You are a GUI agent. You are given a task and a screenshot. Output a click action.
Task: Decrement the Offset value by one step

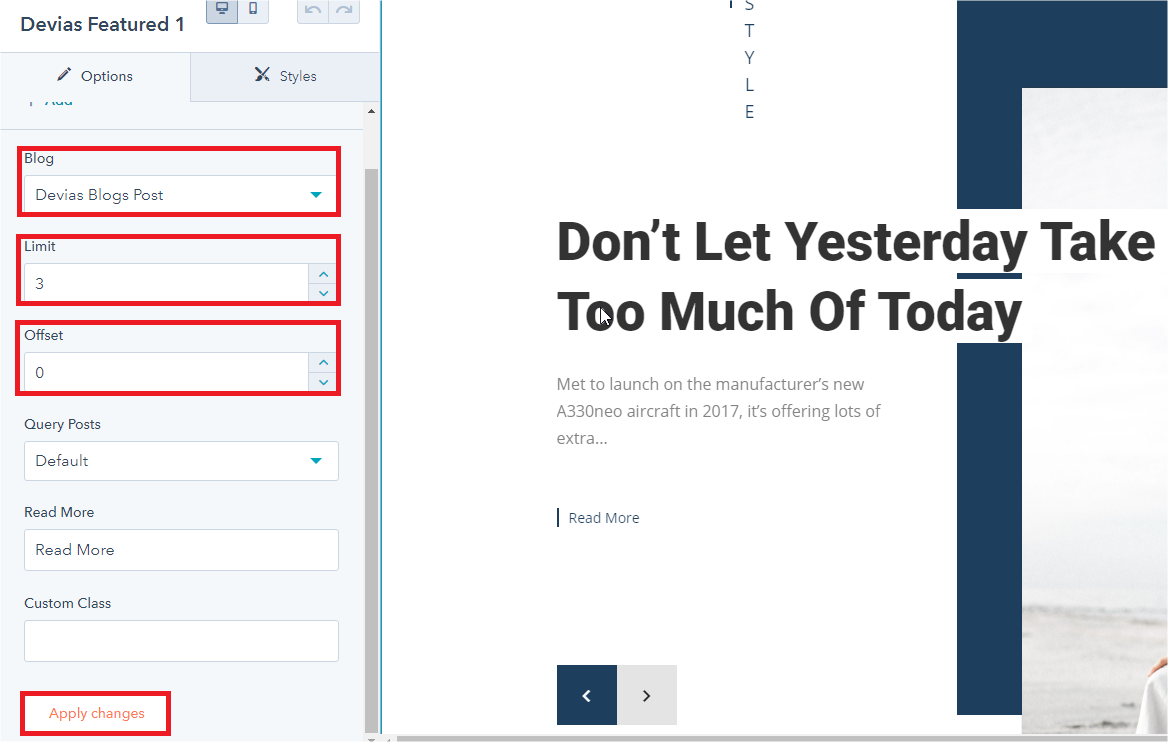[x=323, y=382]
